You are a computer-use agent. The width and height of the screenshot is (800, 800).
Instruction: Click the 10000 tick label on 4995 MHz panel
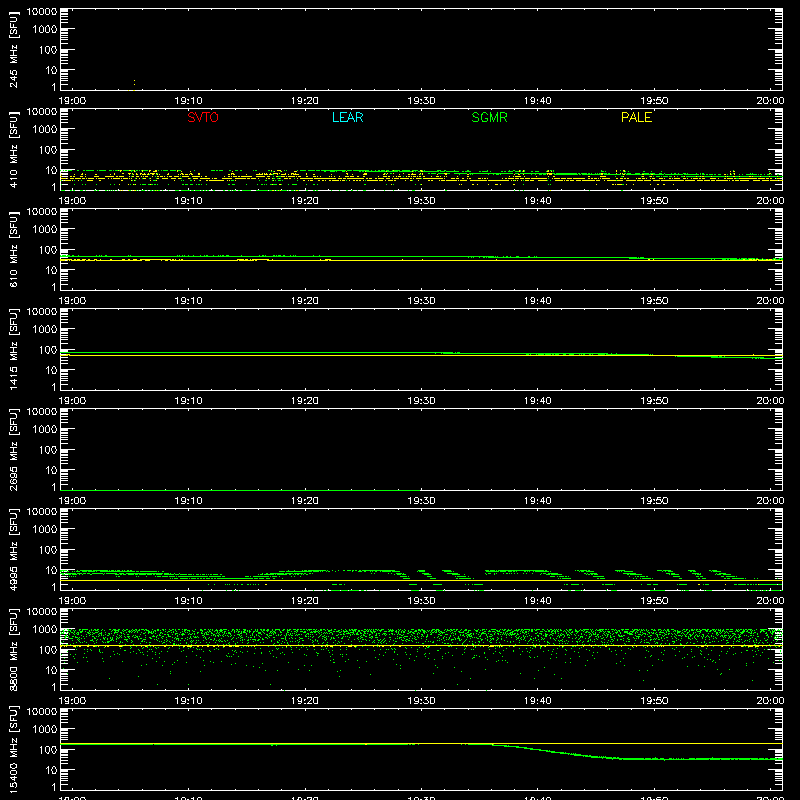(x=42, y=512)
